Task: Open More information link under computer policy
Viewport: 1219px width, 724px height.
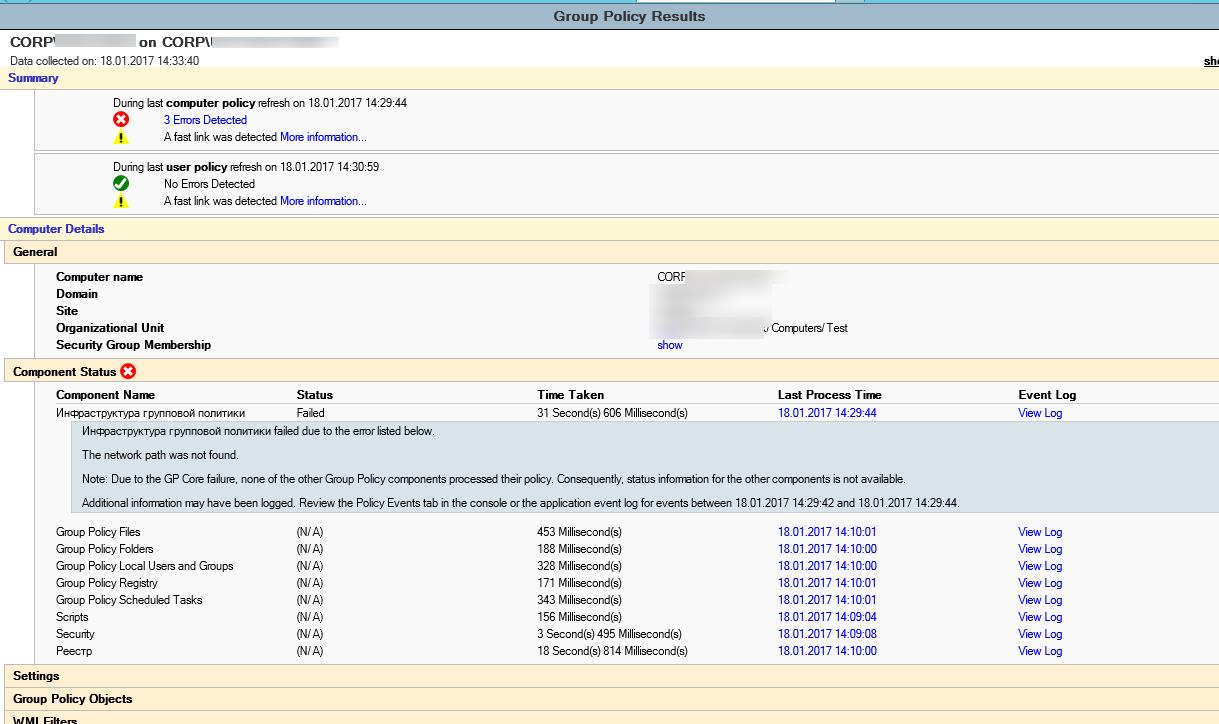Action: 323,137
